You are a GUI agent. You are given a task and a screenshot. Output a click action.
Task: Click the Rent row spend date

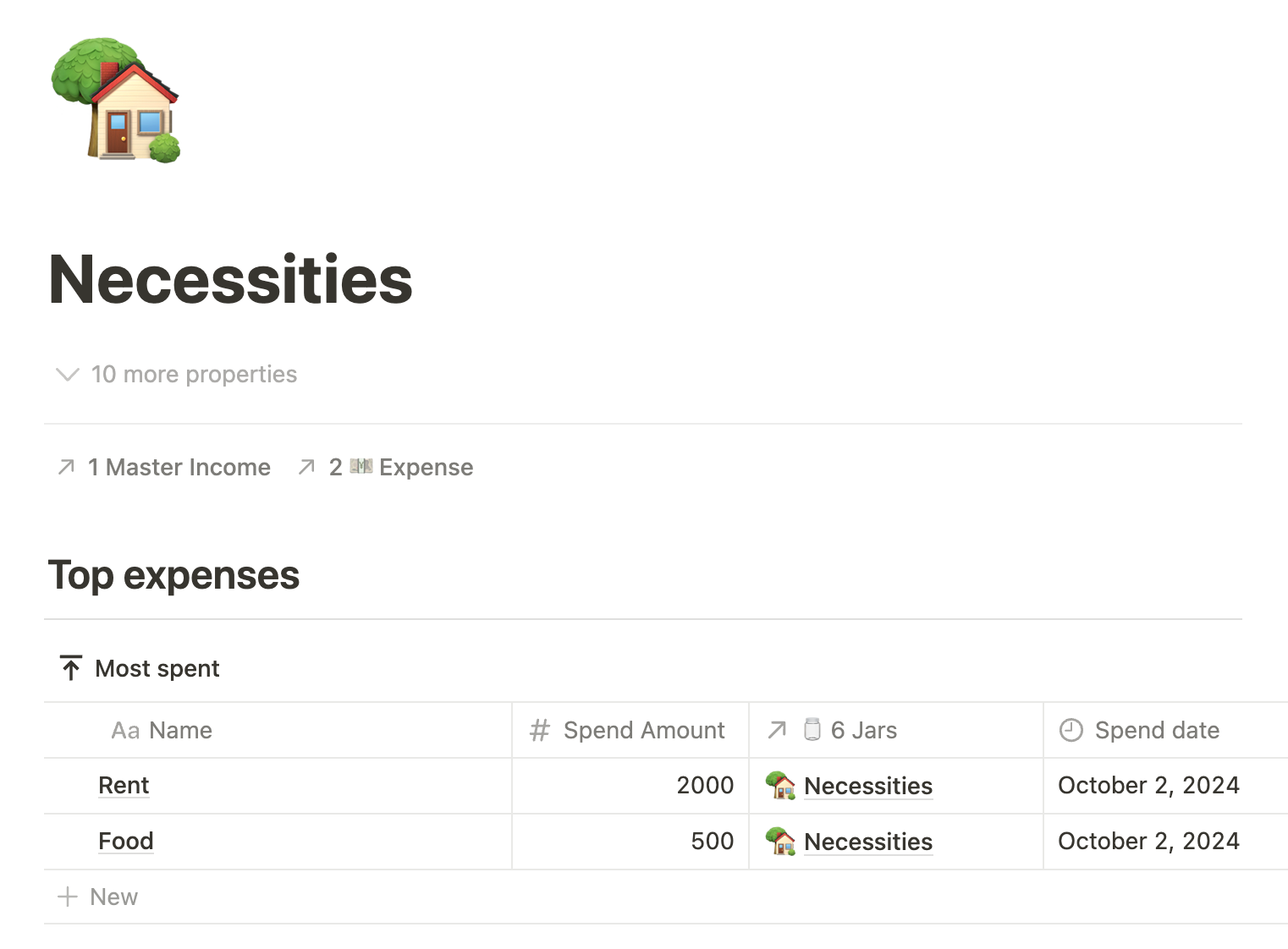[x=1148, y=786]
